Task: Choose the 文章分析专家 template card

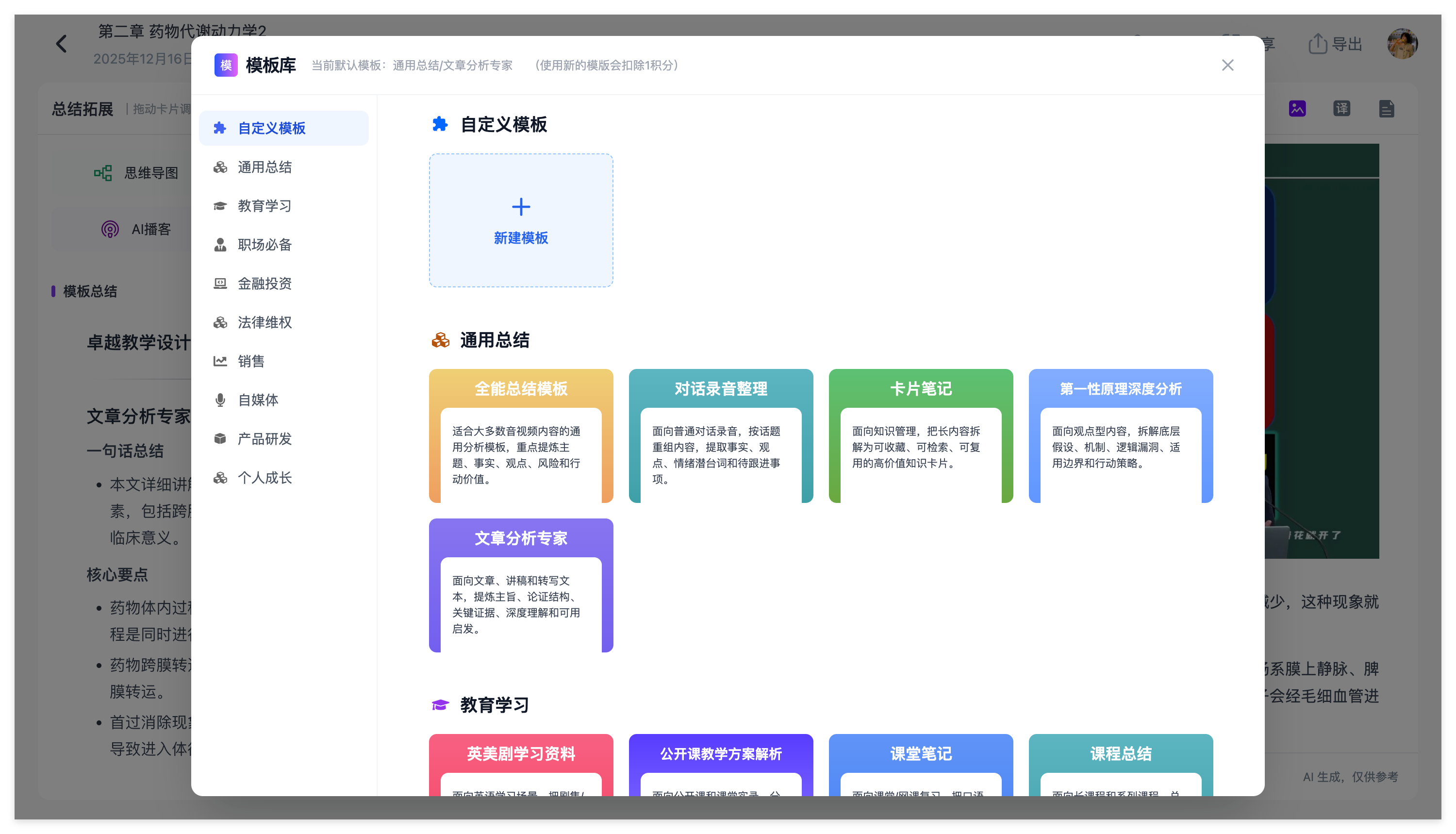Action: click(x=520, y=585)
